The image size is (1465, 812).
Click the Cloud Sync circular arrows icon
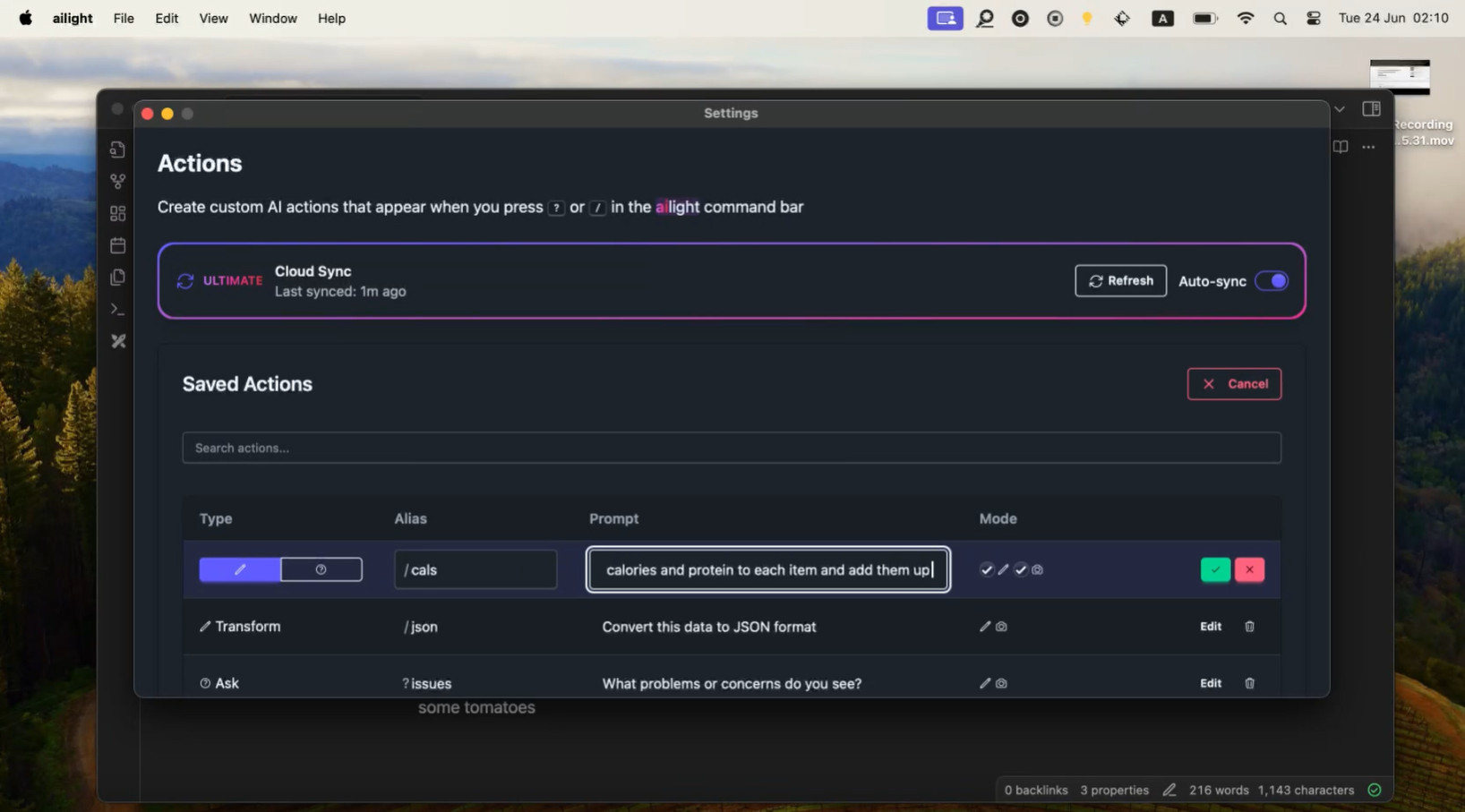pos(185,281)
